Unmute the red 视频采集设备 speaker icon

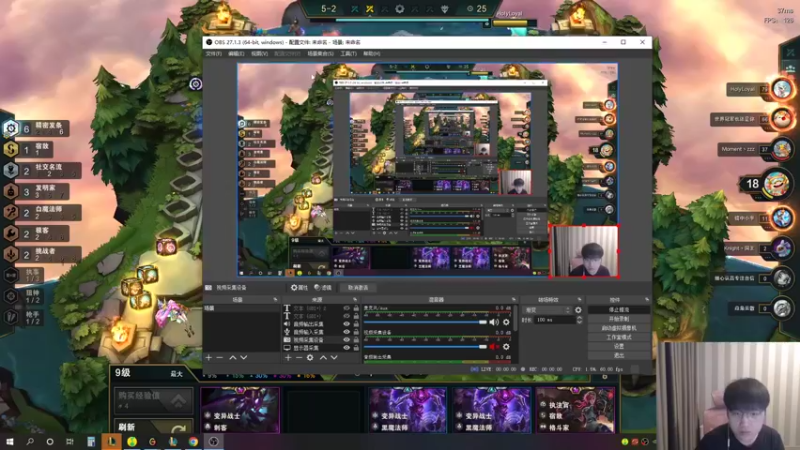[x=493, y=347]
